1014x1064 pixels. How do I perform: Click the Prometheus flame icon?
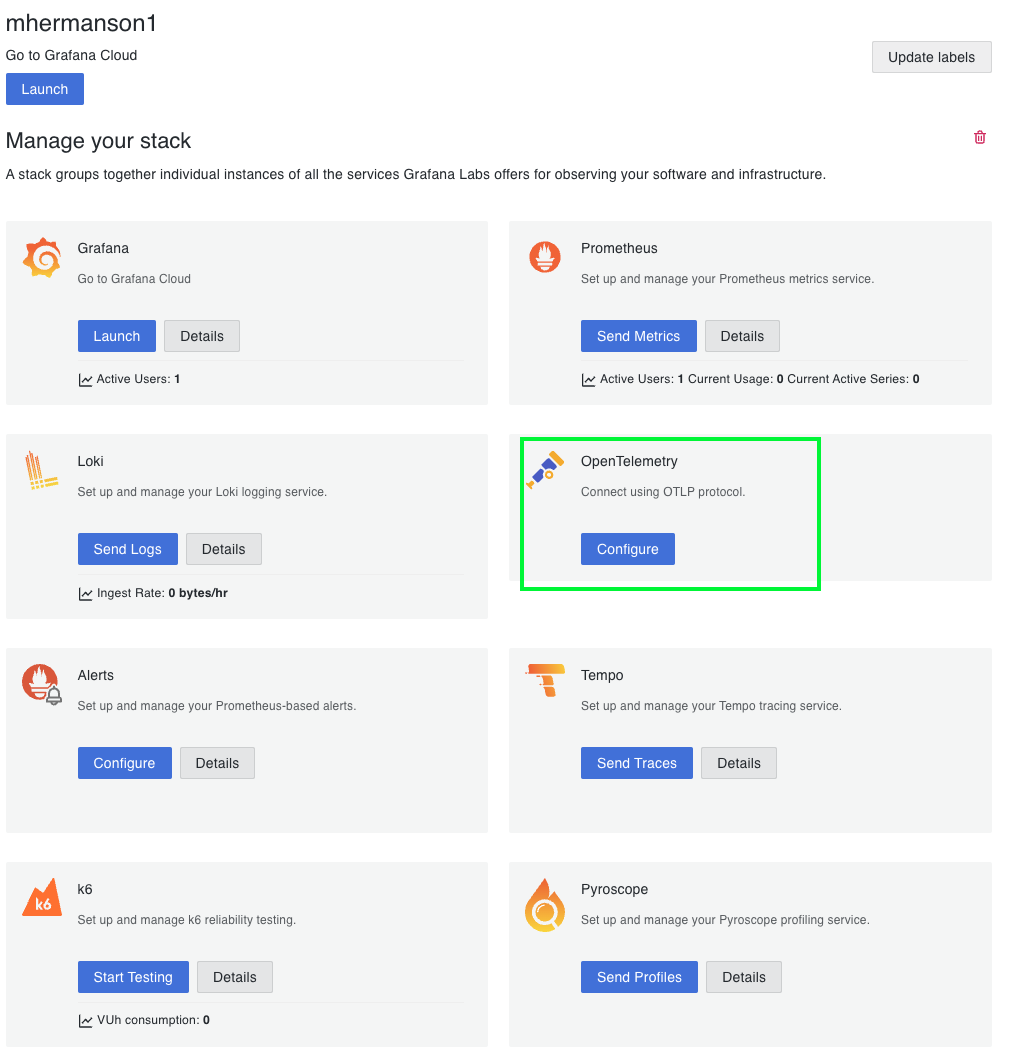544,257
